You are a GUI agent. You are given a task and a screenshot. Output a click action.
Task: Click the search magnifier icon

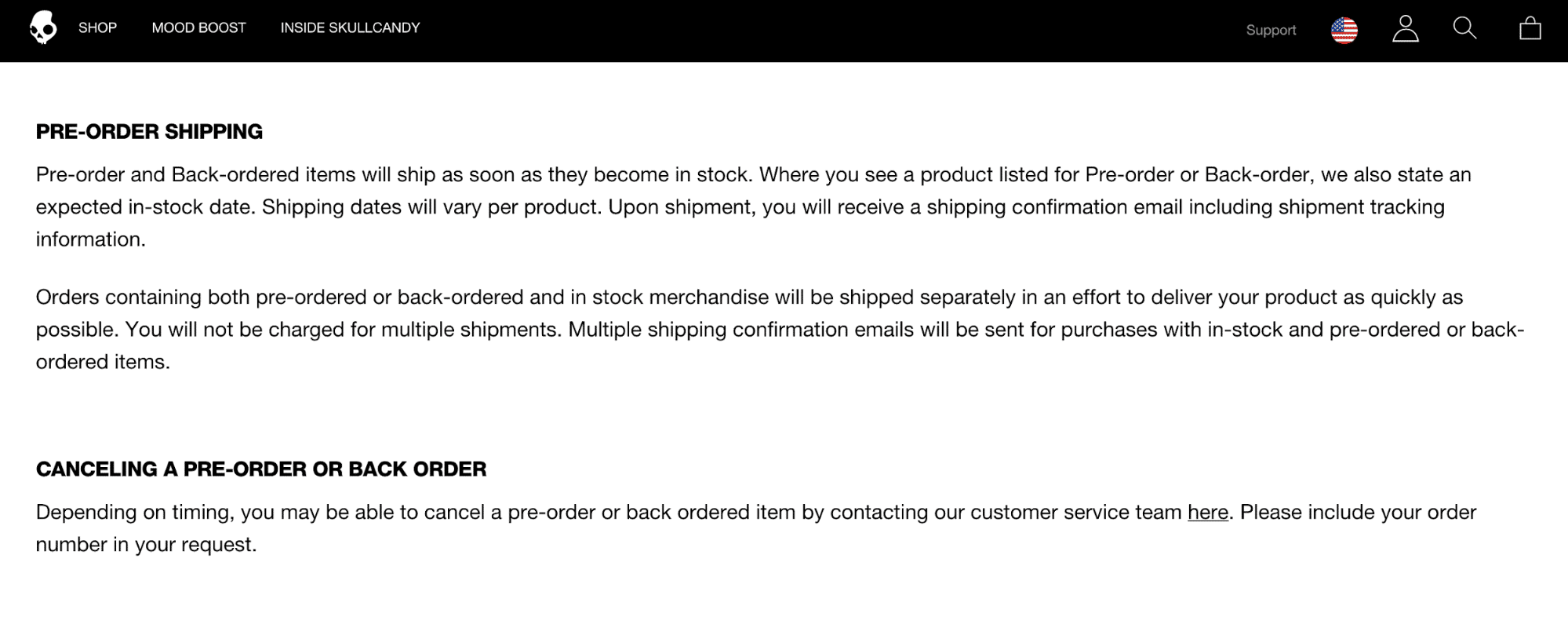click(1464, 29)
